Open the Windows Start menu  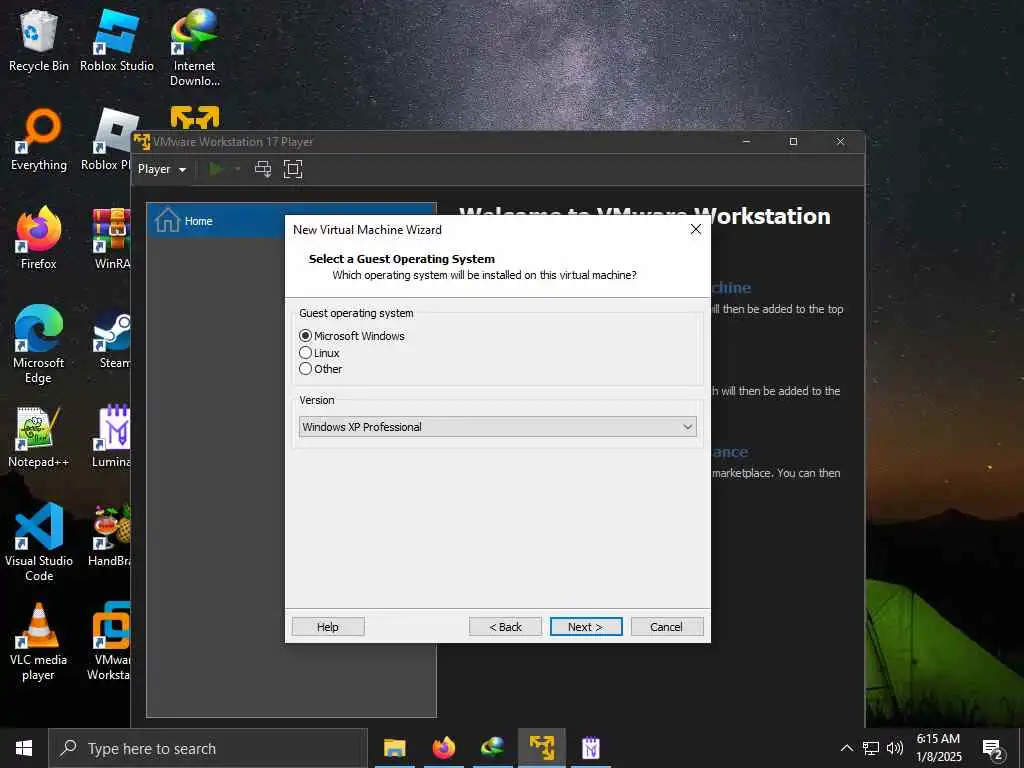pos(24,748)
